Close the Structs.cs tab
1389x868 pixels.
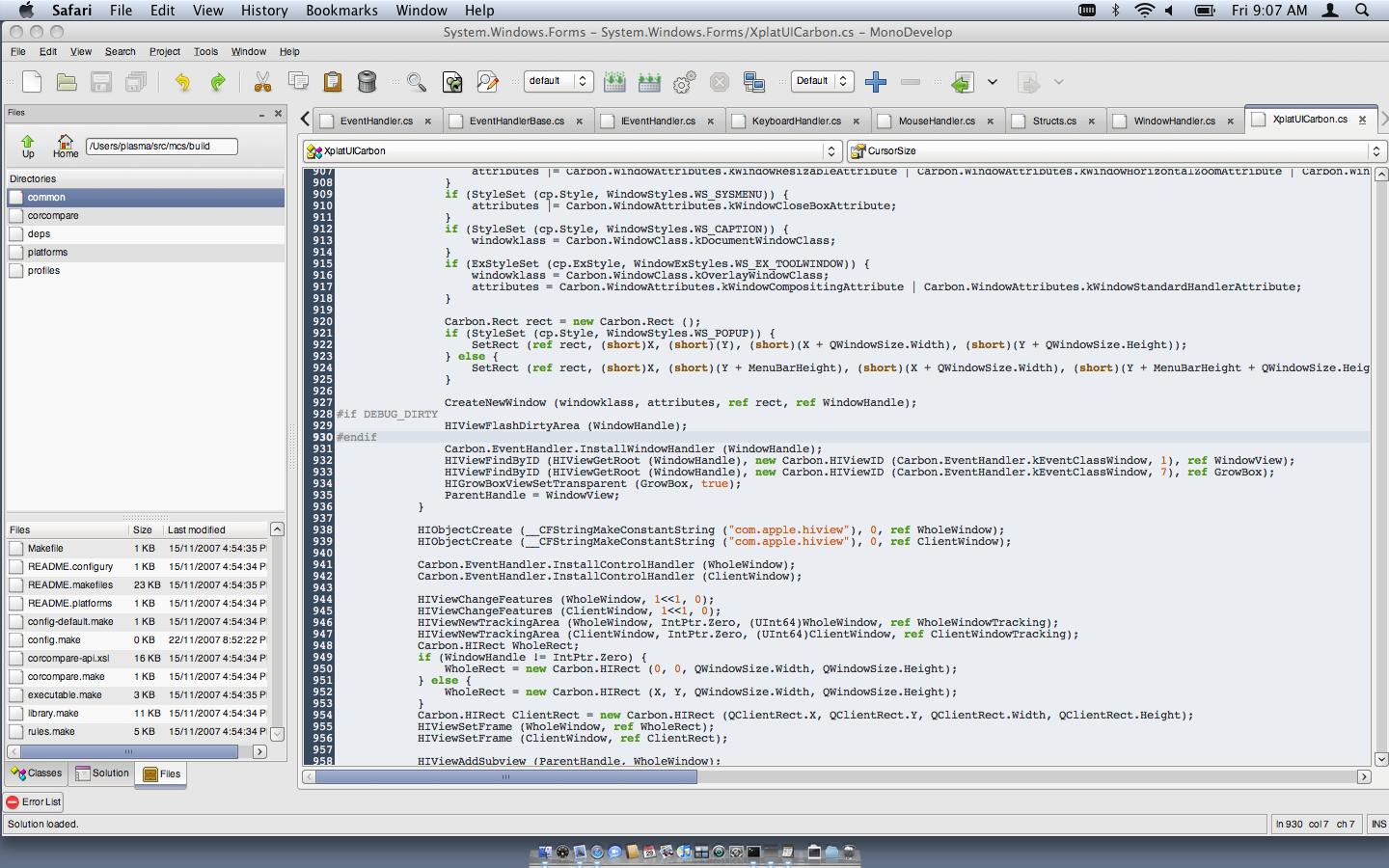(1092, 122)
